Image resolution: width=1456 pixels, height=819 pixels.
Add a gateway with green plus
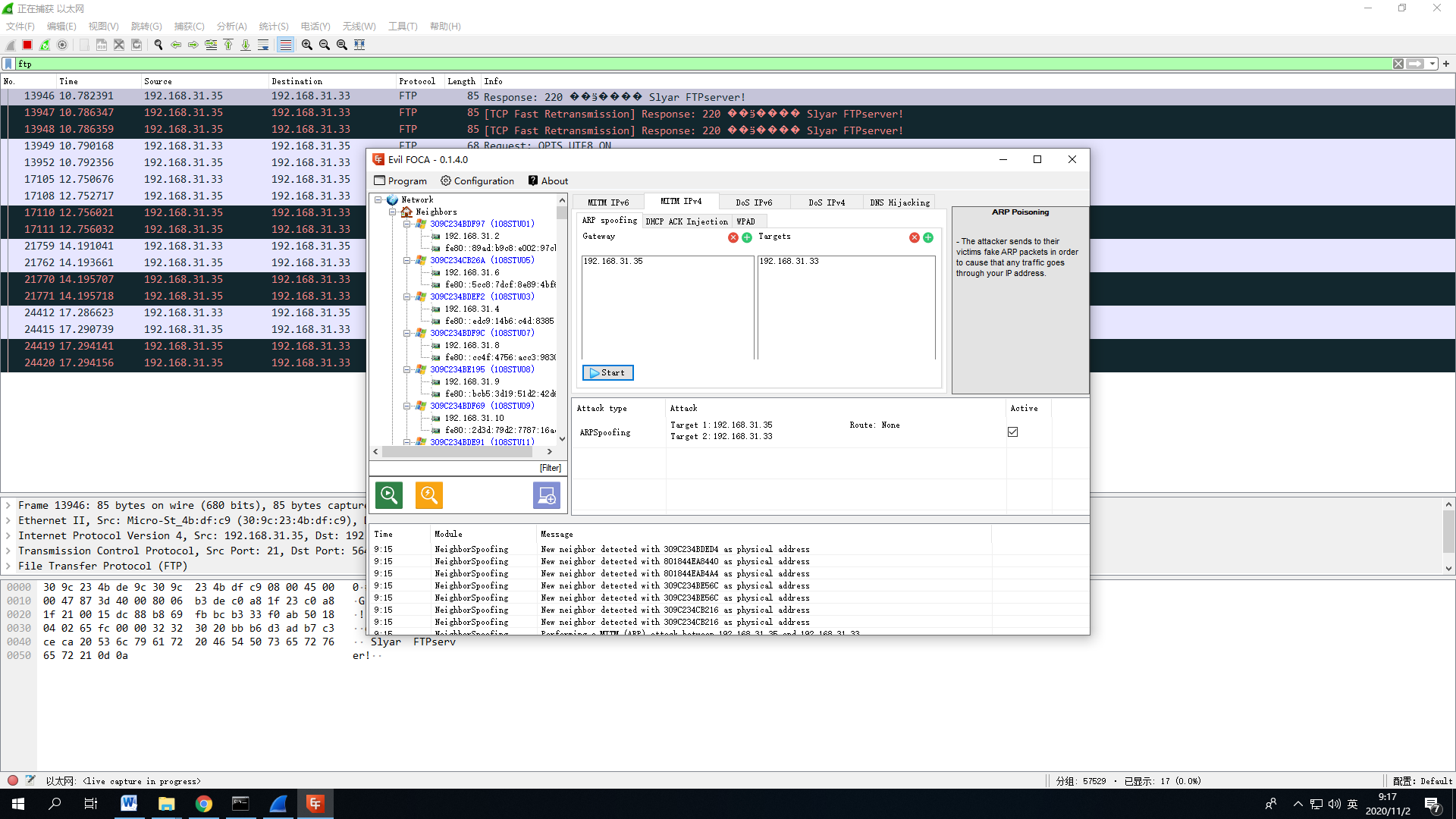point(747,237)
